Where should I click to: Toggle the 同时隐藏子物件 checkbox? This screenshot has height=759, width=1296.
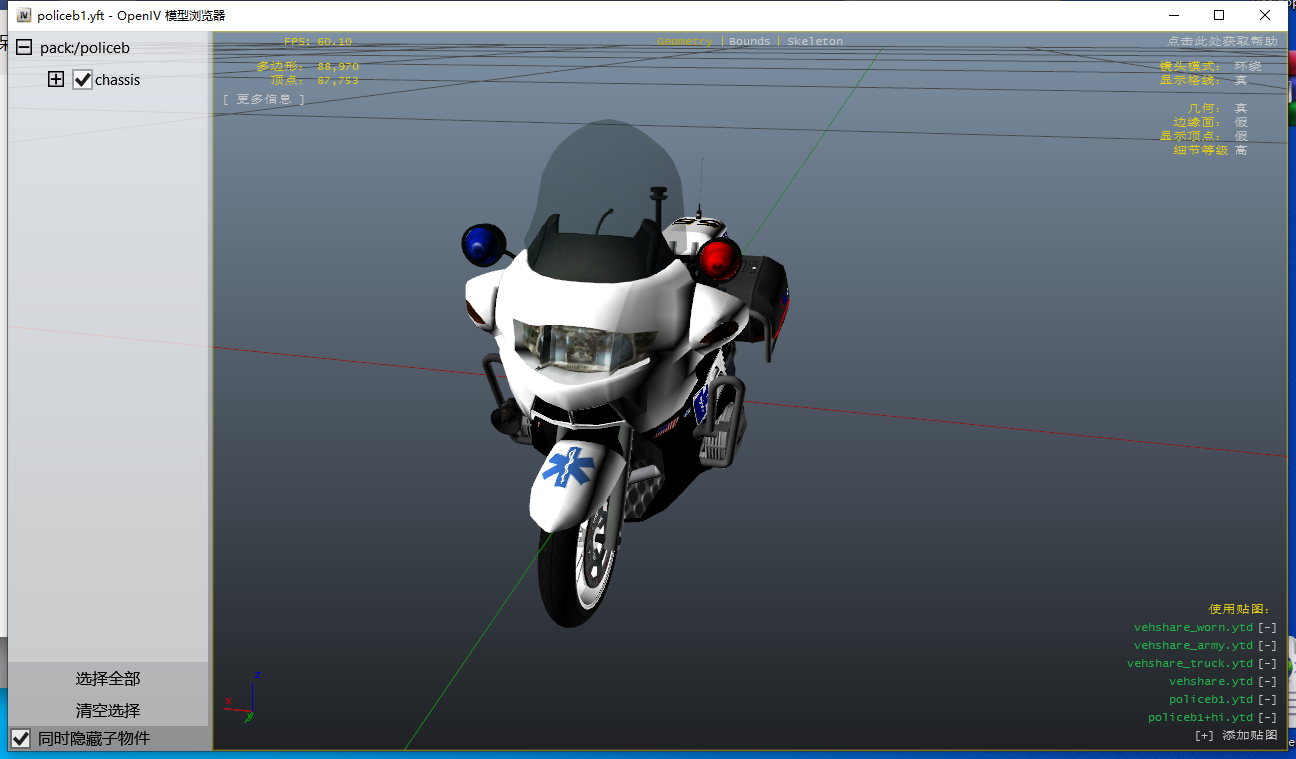point(20,739)
